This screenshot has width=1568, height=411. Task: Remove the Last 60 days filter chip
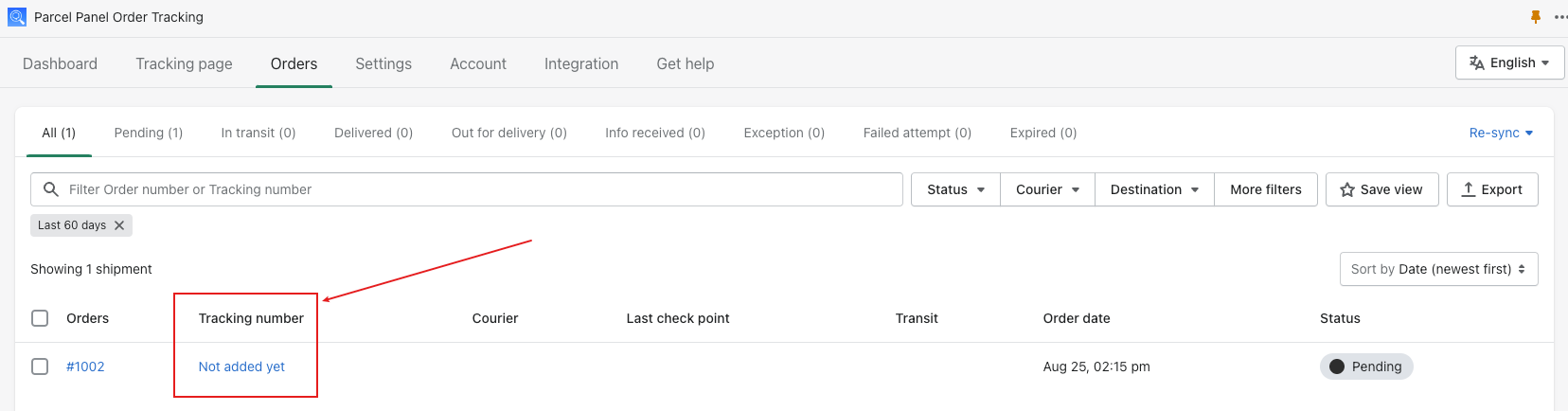point(119,225)
